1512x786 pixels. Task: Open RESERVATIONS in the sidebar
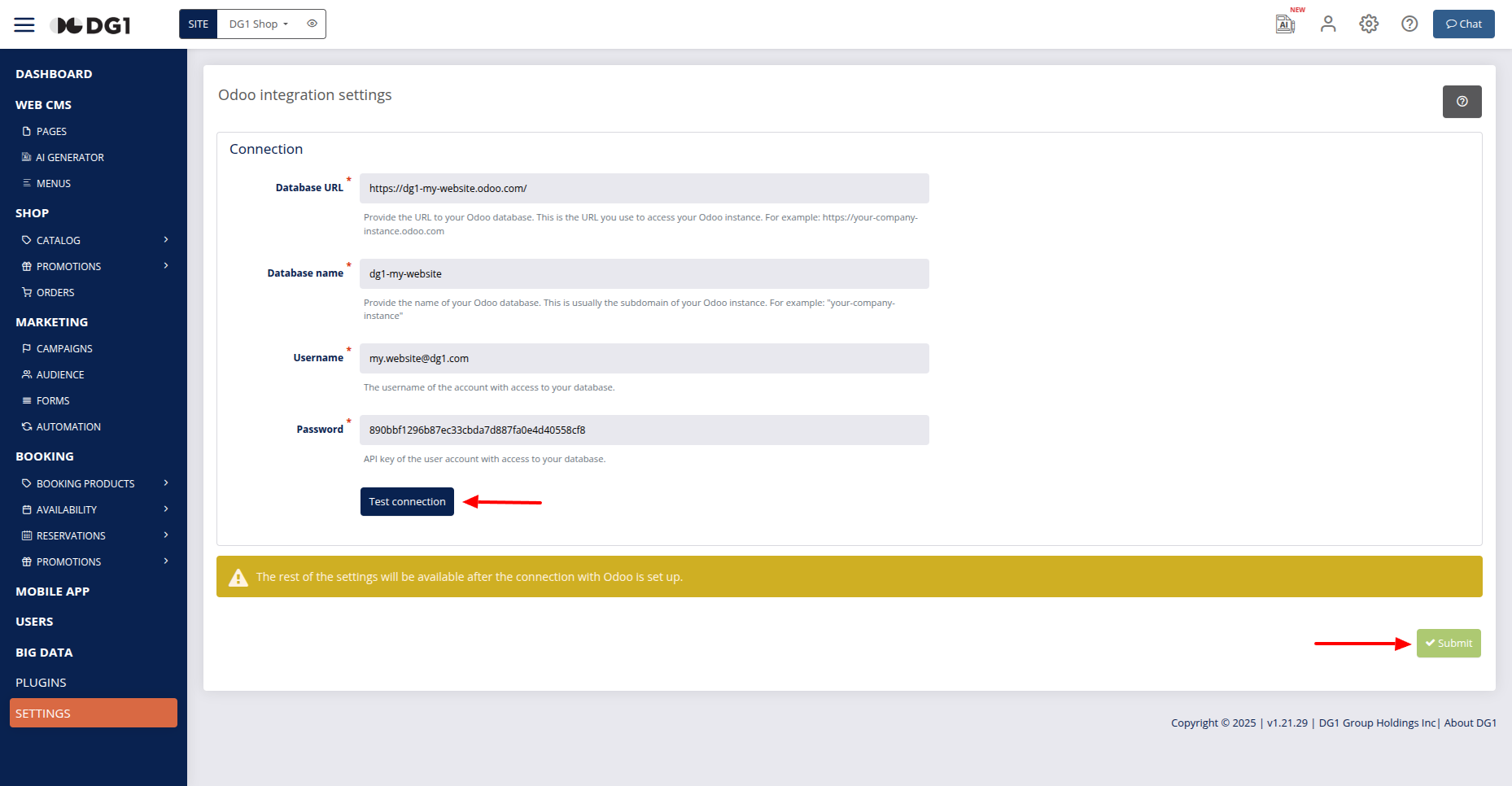click(71, 535)
